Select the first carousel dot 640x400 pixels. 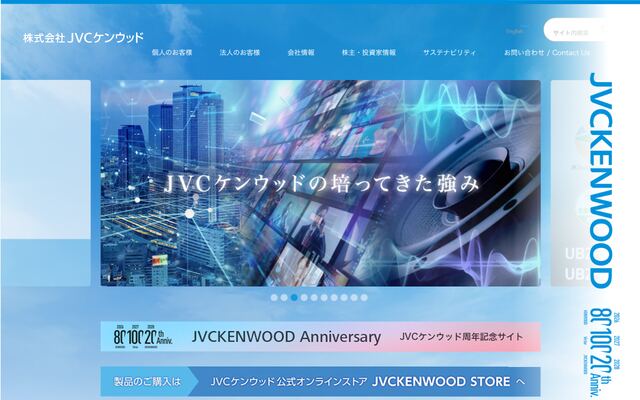274,298
